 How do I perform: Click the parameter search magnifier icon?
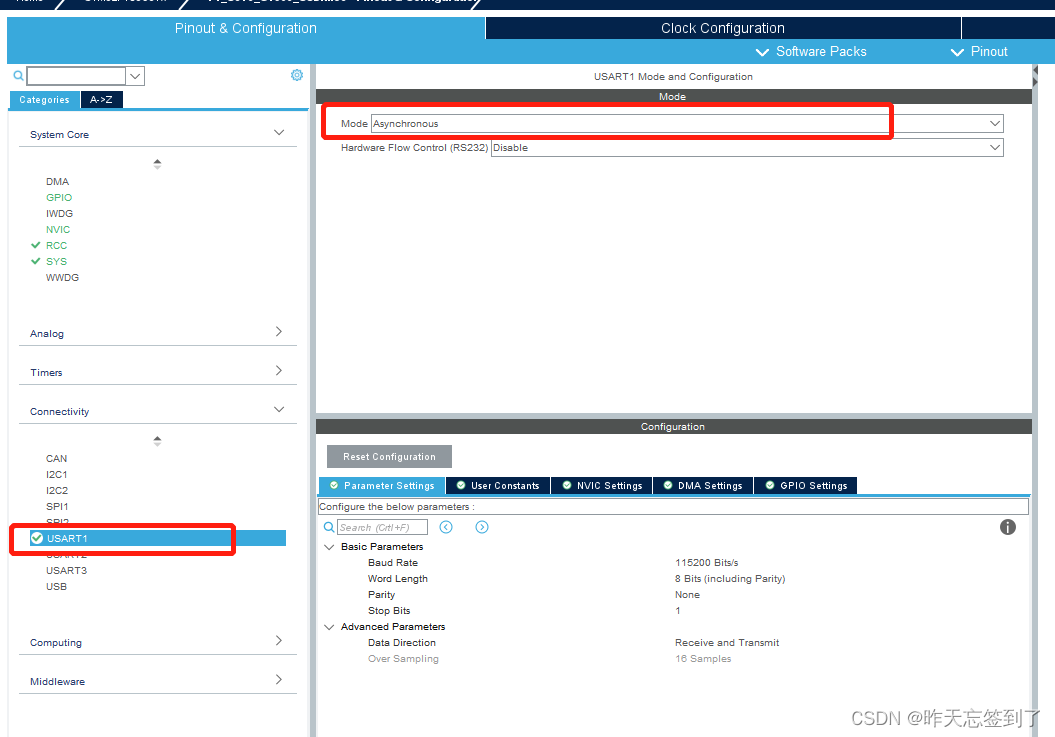point(328,527)
